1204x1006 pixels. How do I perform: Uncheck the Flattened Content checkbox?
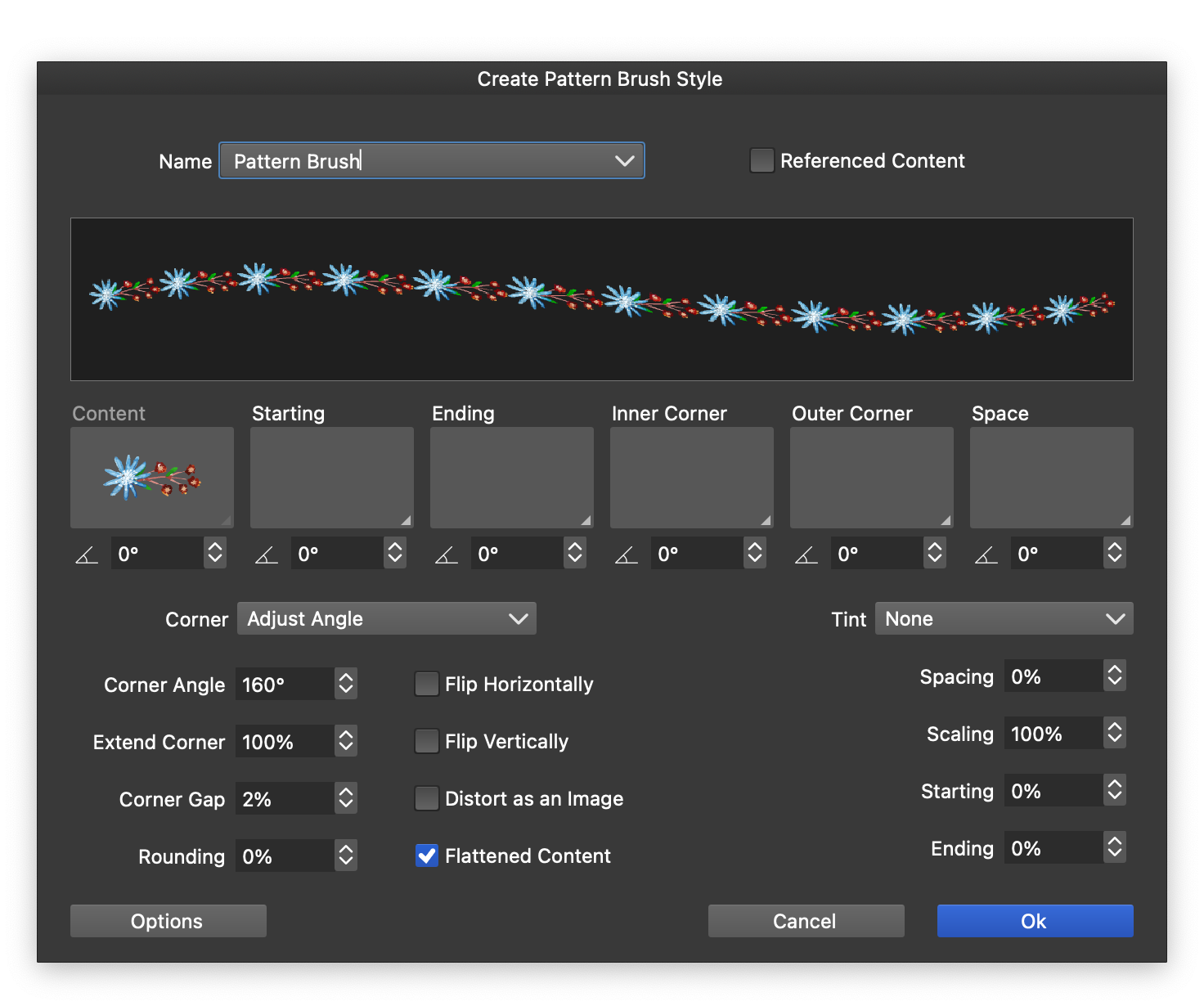tap(427, 856)
